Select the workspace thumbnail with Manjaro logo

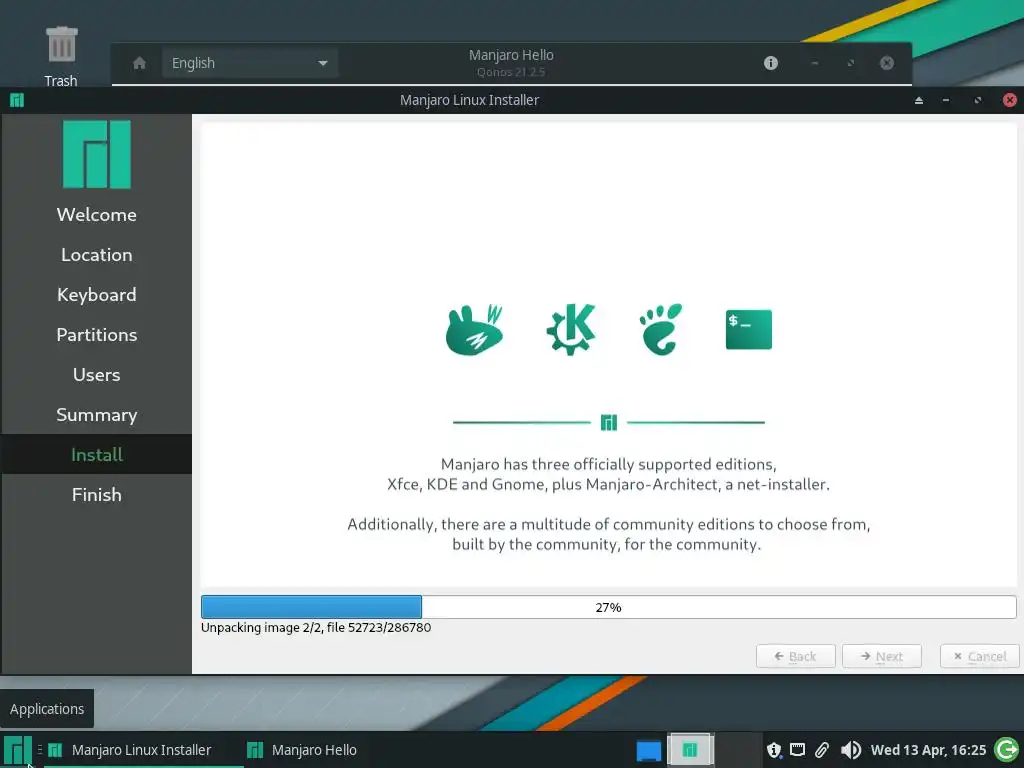690,750
